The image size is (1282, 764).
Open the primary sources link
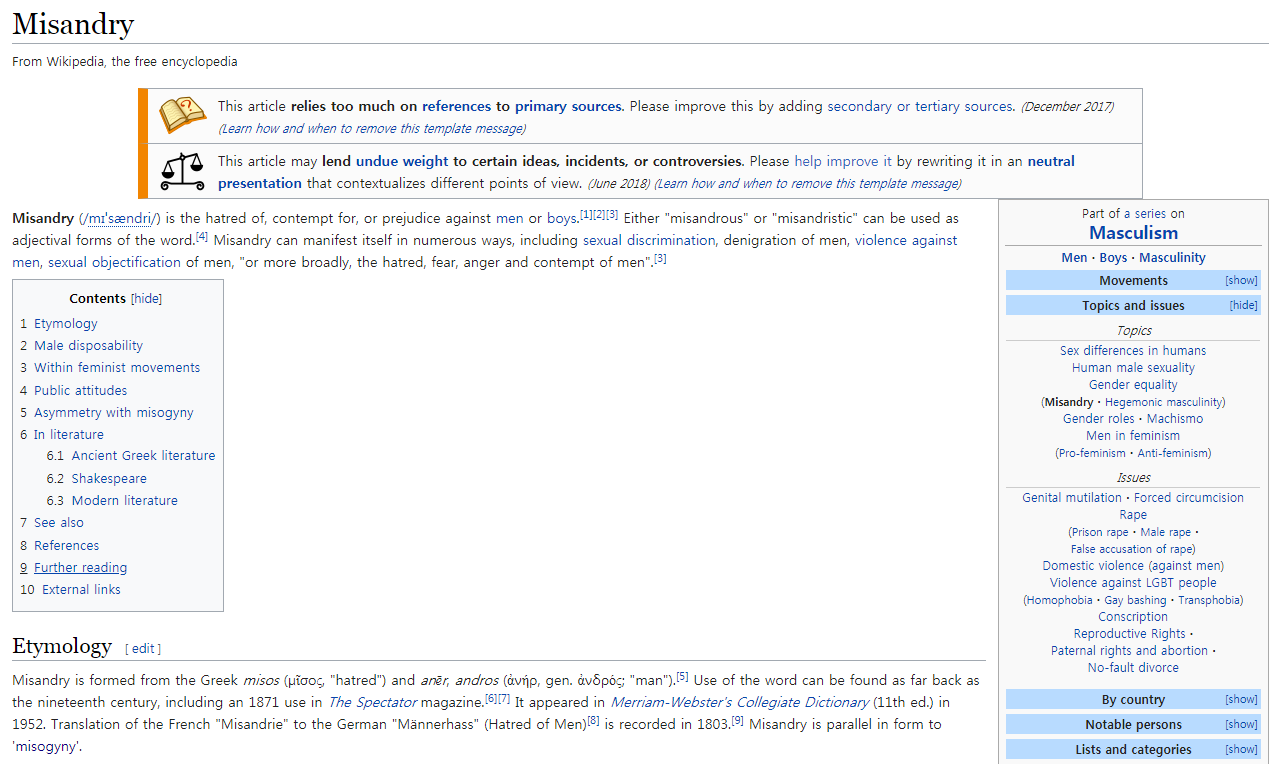point(567,107)
